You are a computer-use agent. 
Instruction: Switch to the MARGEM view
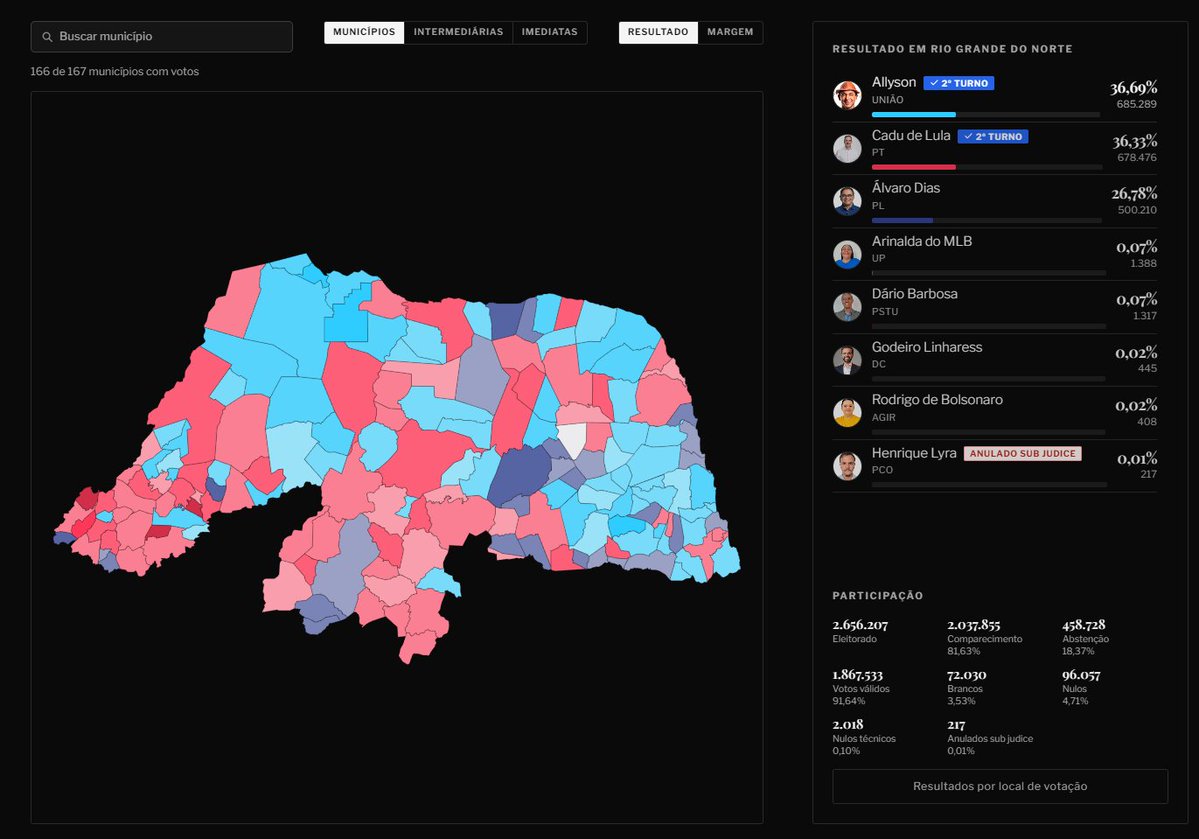(x=730, y=32)
